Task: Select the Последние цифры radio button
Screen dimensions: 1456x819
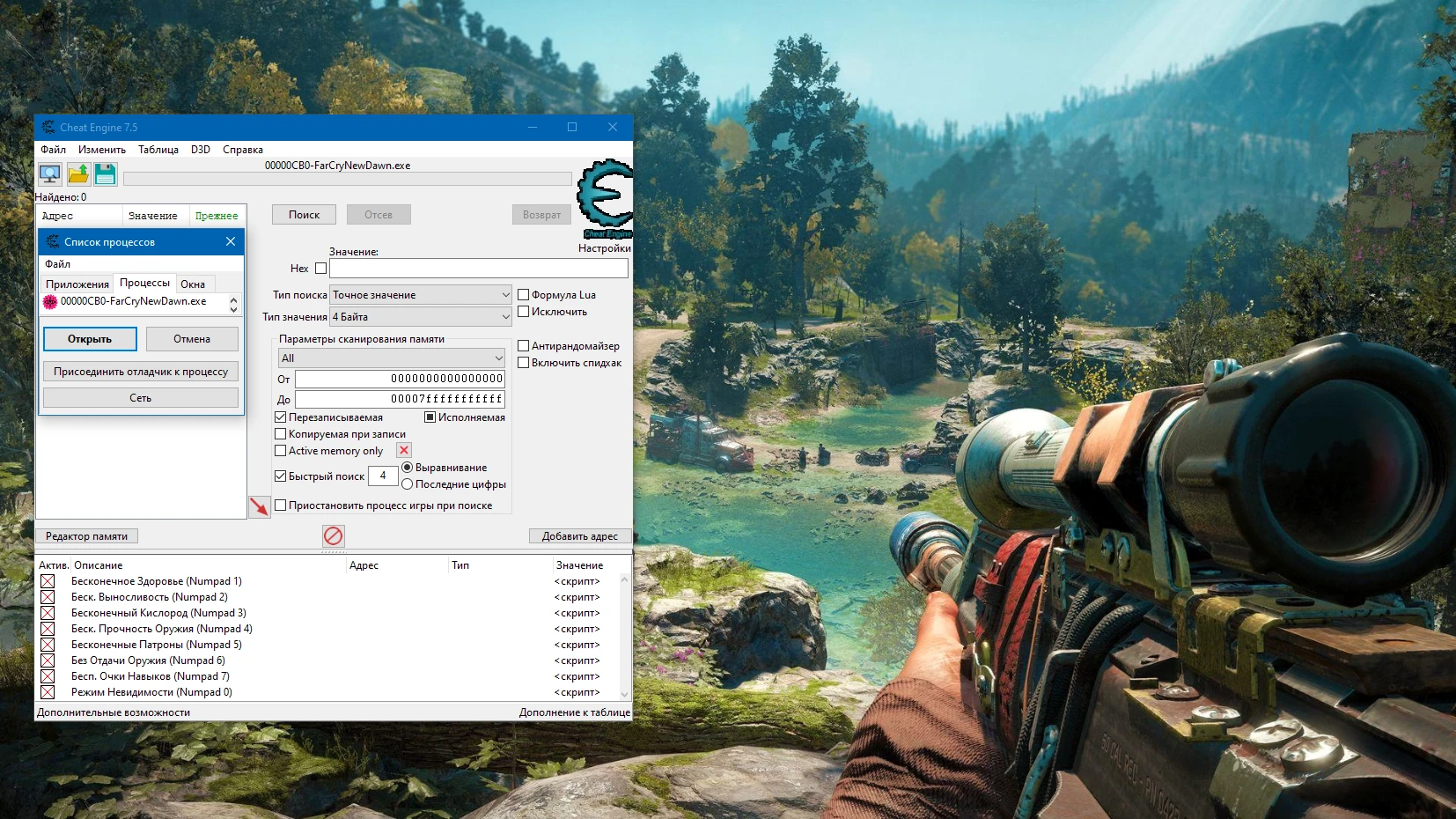Action: [x=408, y=484]
